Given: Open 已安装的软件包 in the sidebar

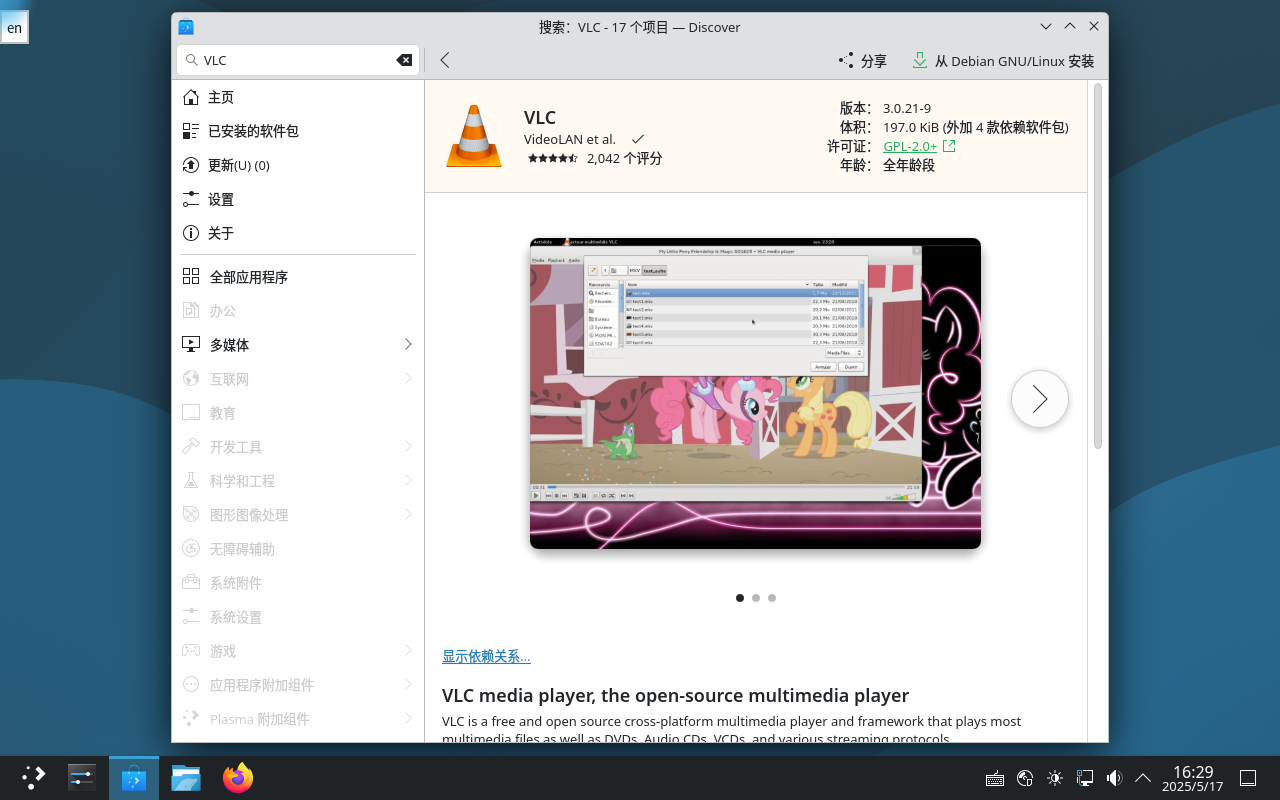Looking at the screenshot, I should (298, 131).
